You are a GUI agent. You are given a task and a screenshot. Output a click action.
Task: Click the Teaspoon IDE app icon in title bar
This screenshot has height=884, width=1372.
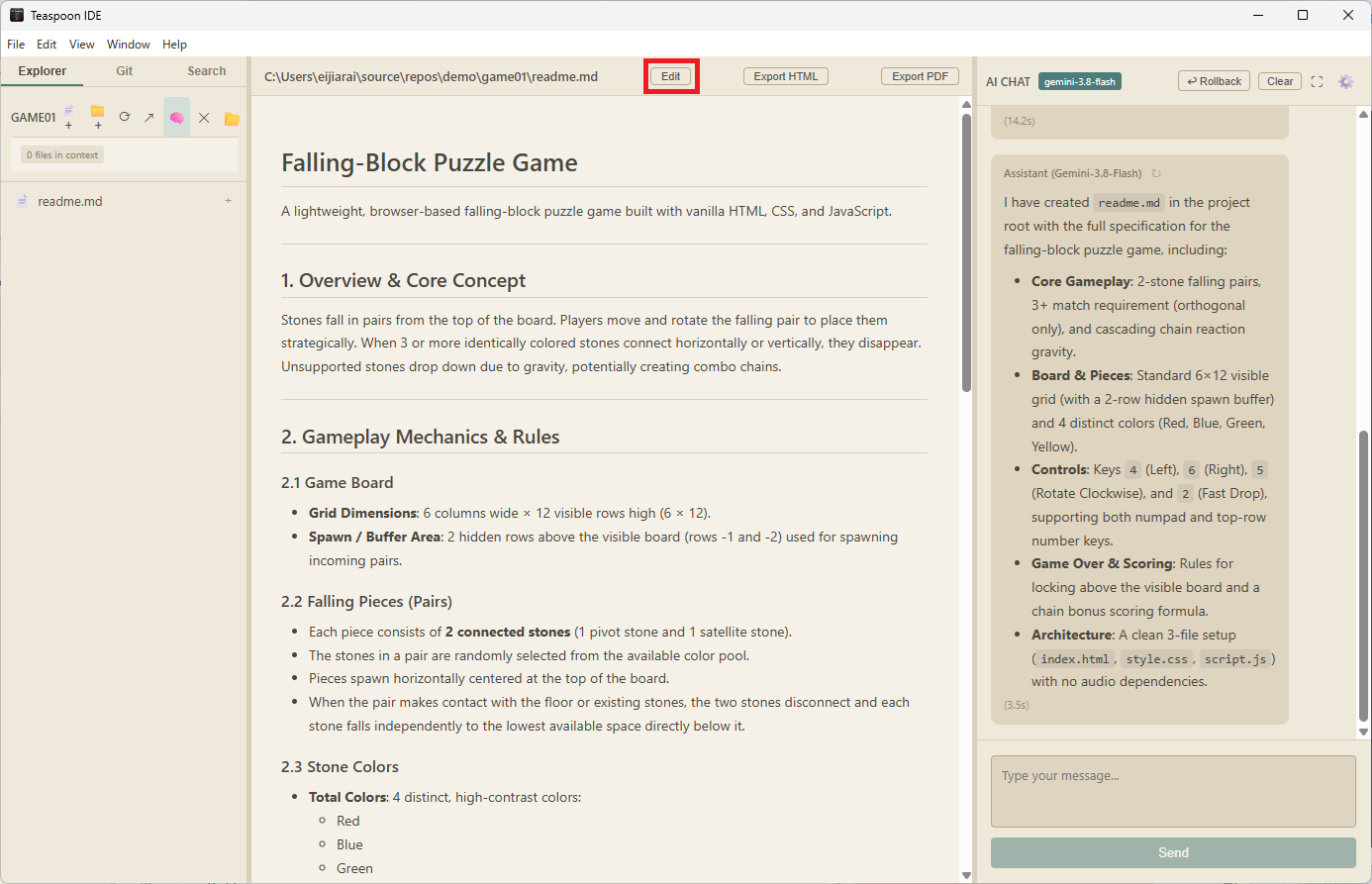click(17, 15)
